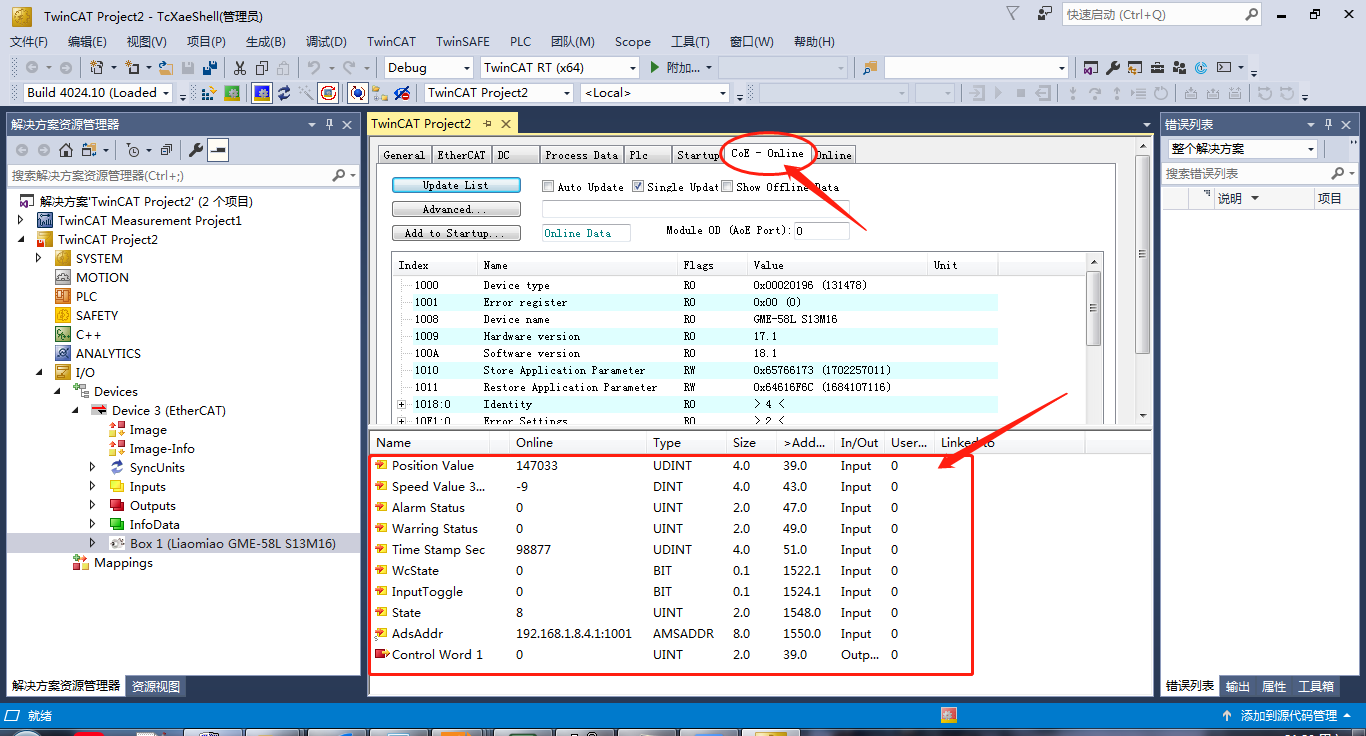Select Device 3 (EtherCAT) in tree
The image size is (1366, 736).
coord(168,410)
